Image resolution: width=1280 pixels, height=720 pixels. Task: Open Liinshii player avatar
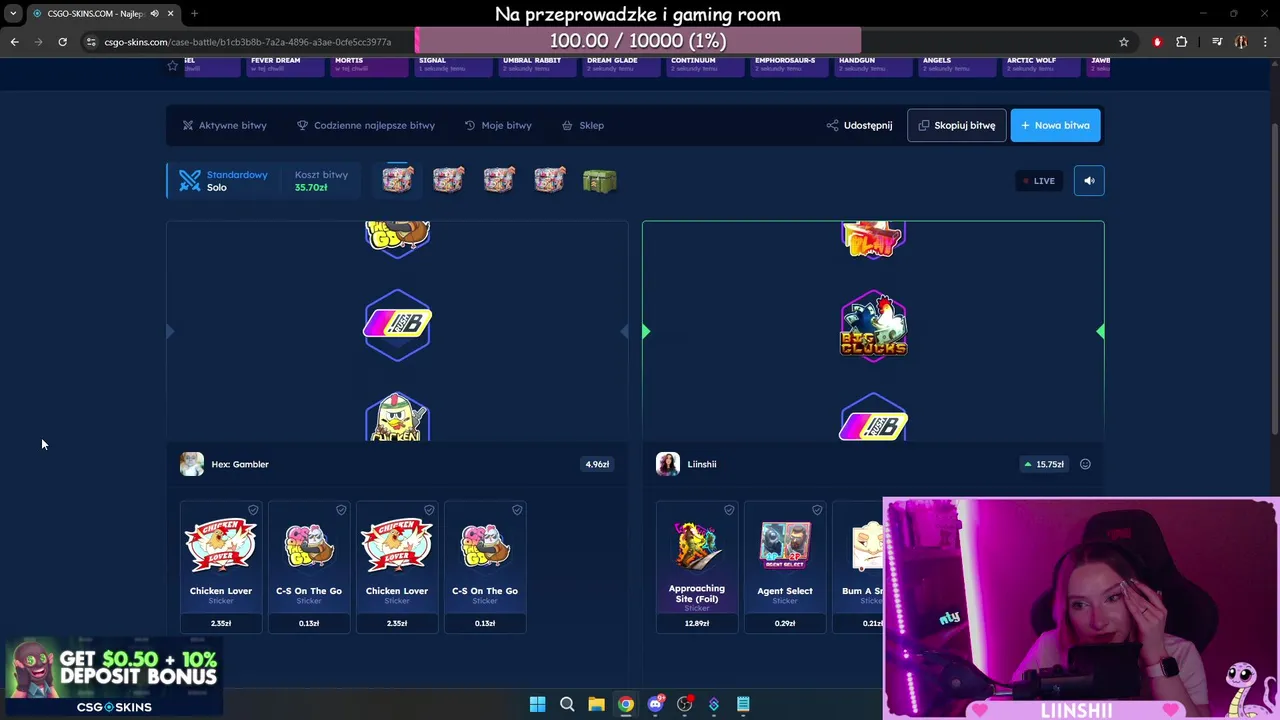tap(668, 464)
